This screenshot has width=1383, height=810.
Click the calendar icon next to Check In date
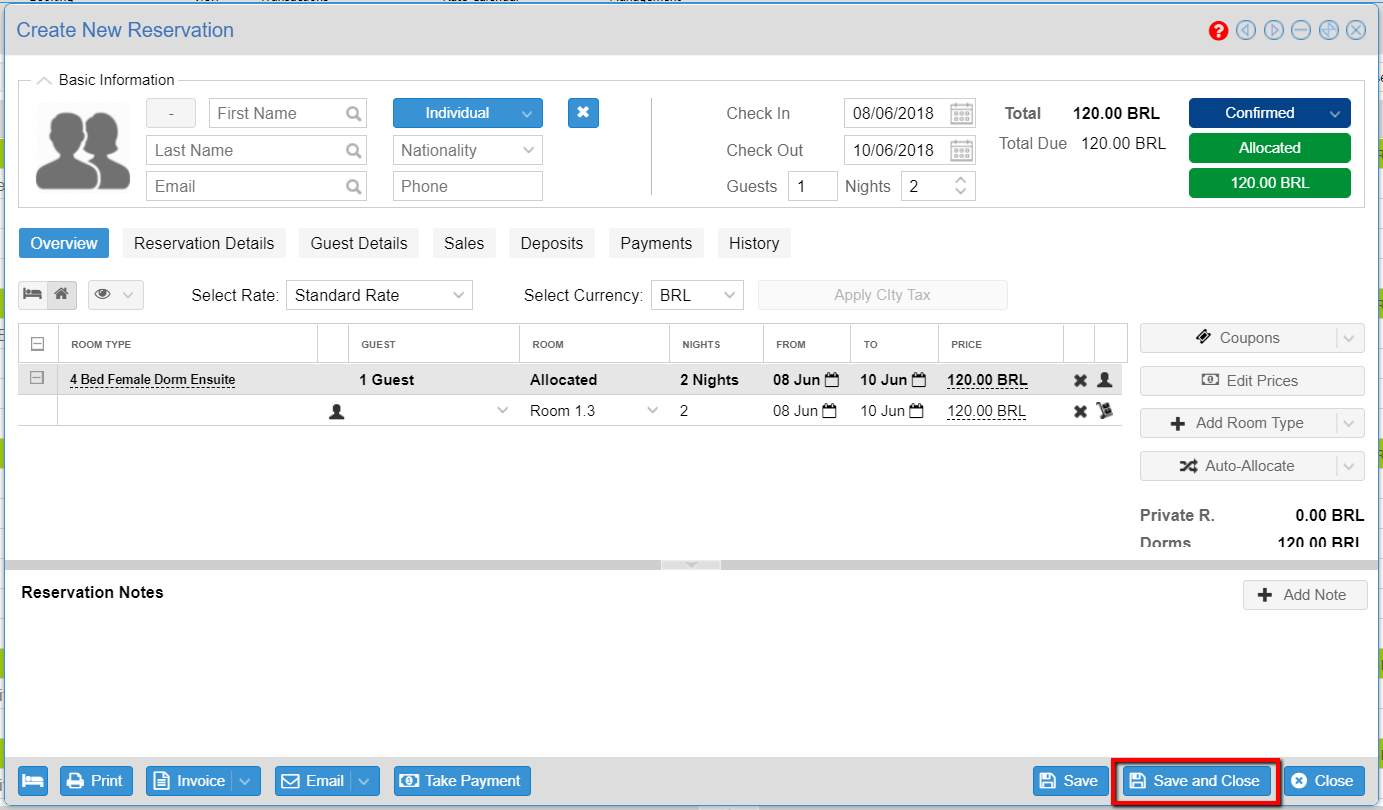(960, 113)
